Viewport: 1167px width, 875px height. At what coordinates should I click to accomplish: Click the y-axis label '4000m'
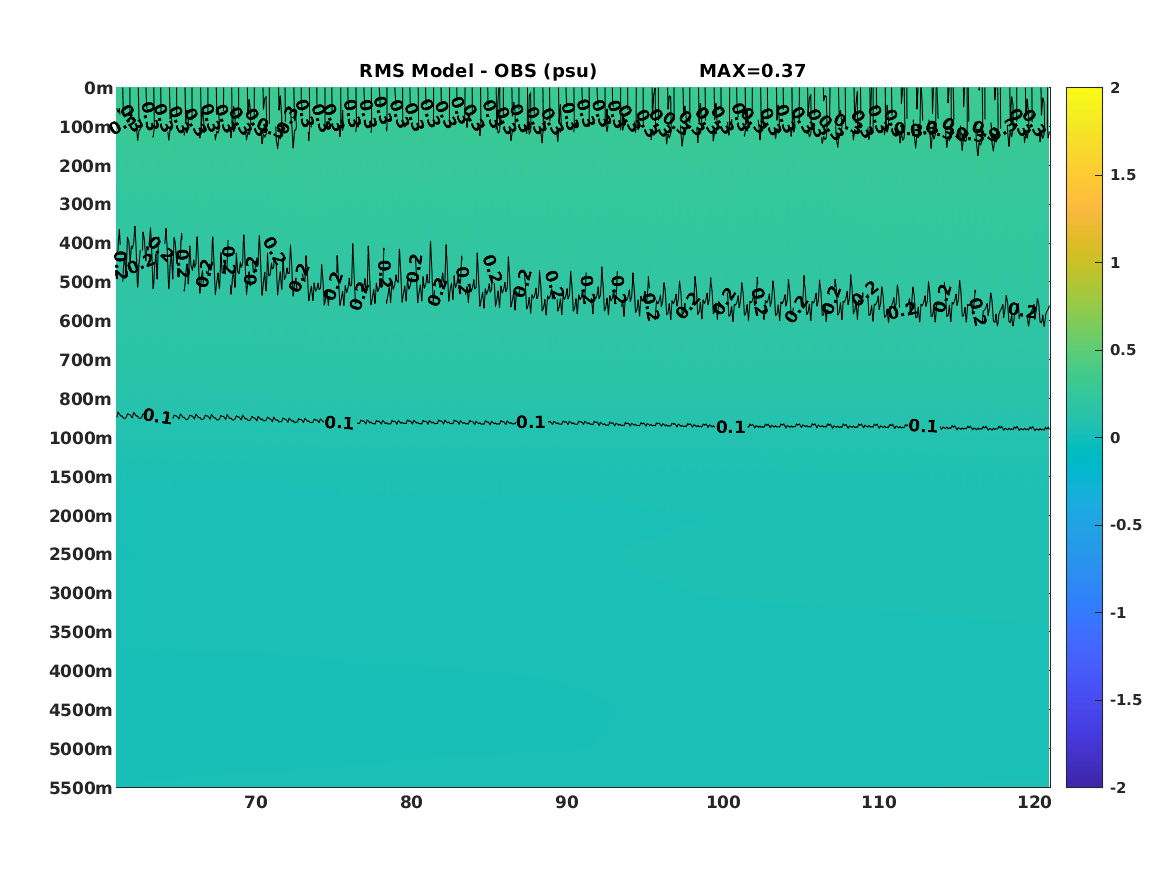click(x=81, y=671)
